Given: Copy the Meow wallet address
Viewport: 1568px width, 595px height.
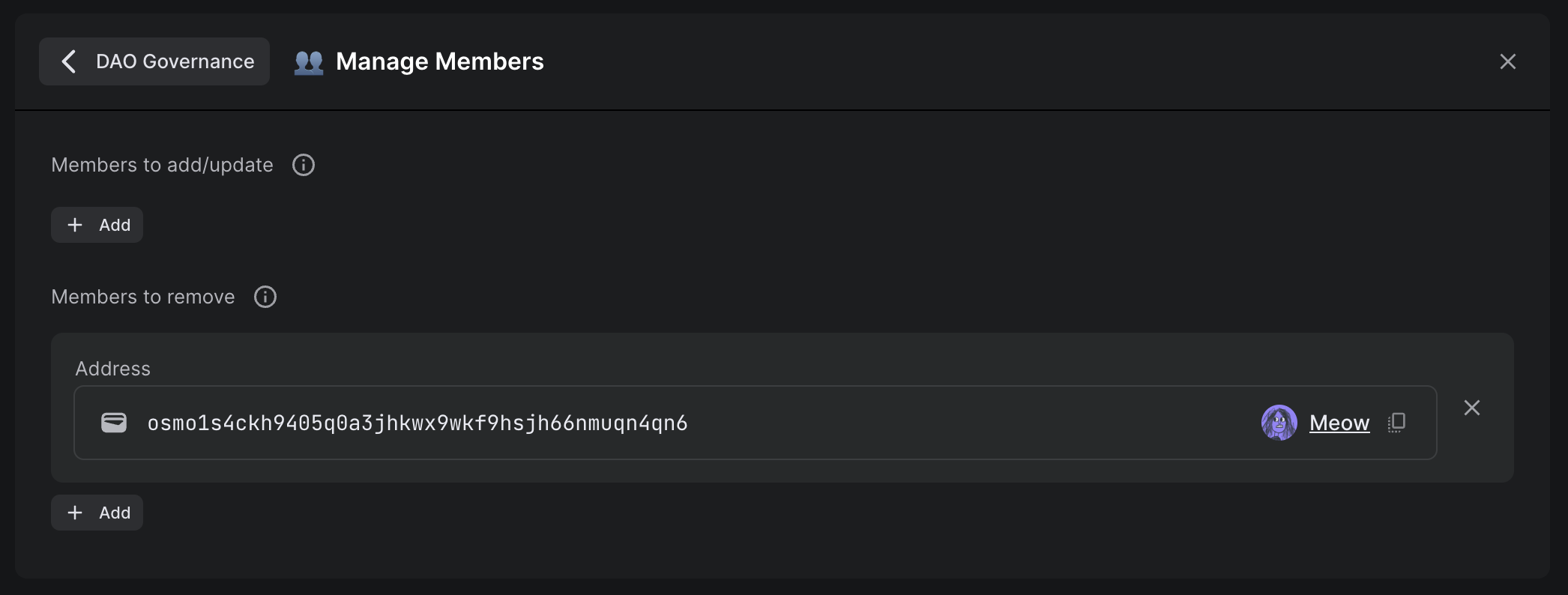Looking at the screenshot, I should [1396, 423].
